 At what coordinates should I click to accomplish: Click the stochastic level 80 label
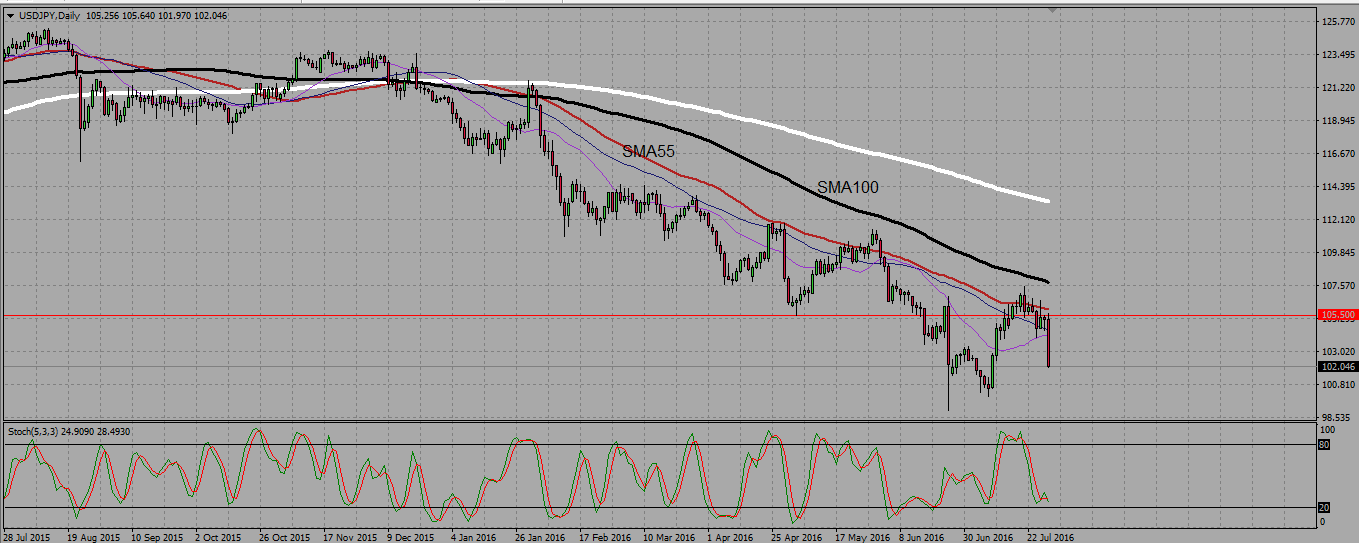click(x=1324, y=444)
